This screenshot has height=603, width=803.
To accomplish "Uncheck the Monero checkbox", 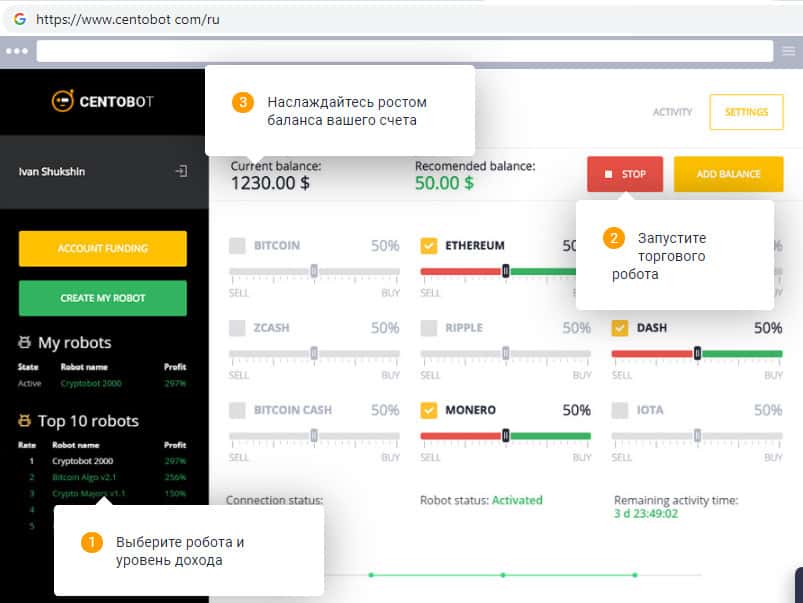I will click(429, 410).
